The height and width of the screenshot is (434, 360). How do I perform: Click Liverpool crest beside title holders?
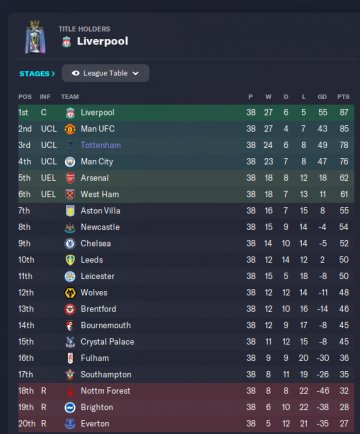click(67, 42)
